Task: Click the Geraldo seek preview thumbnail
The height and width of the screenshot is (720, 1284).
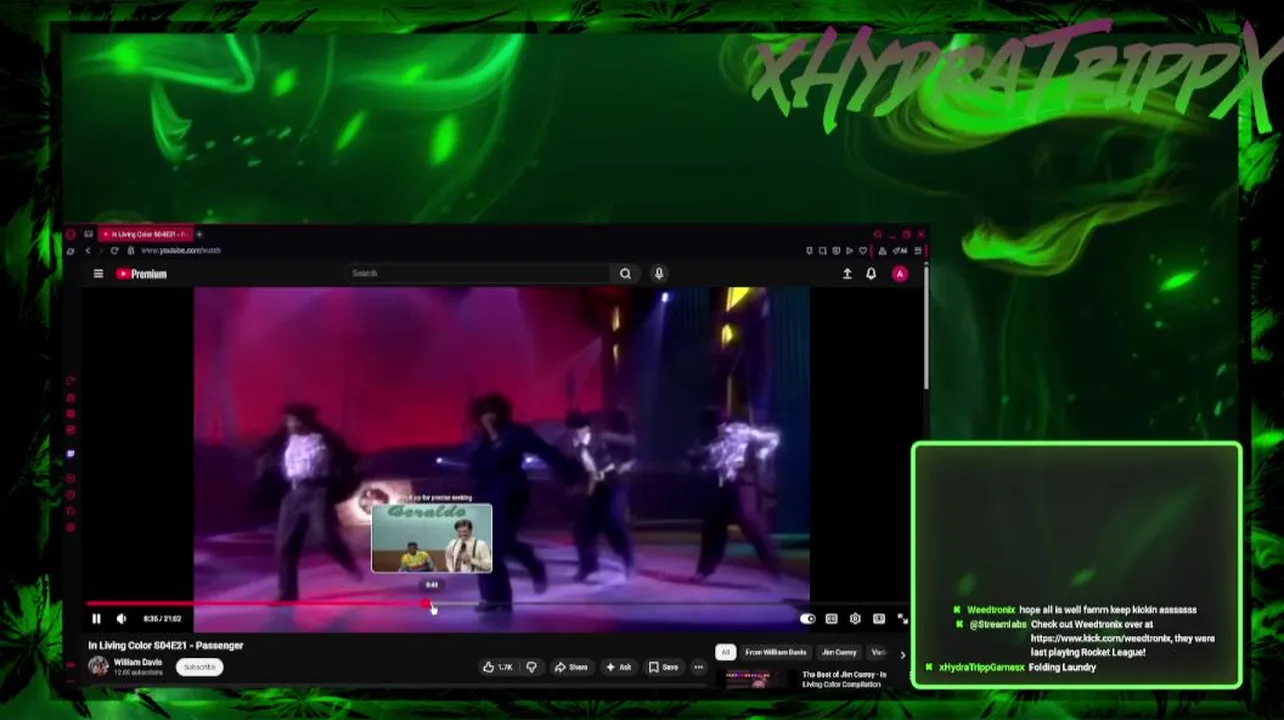Action: pyautogui.click(x=432, y=539)
